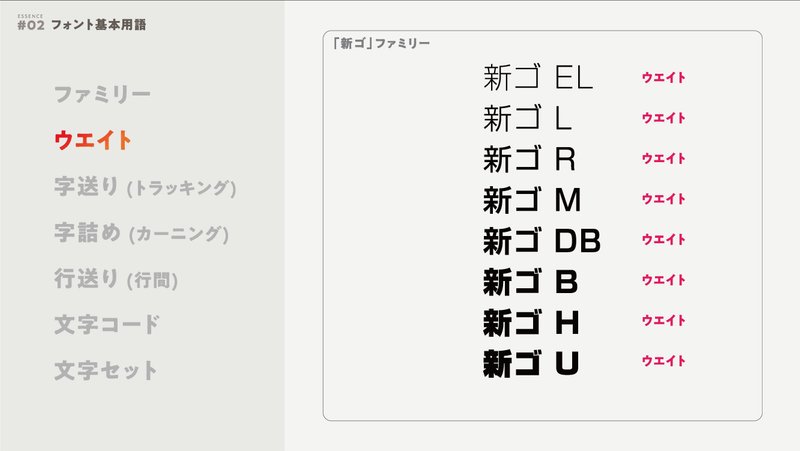Click the #02 フォント基本用語 heading
Image resolution: width=800 pixels, height=451 pixels.
(82, 24)
